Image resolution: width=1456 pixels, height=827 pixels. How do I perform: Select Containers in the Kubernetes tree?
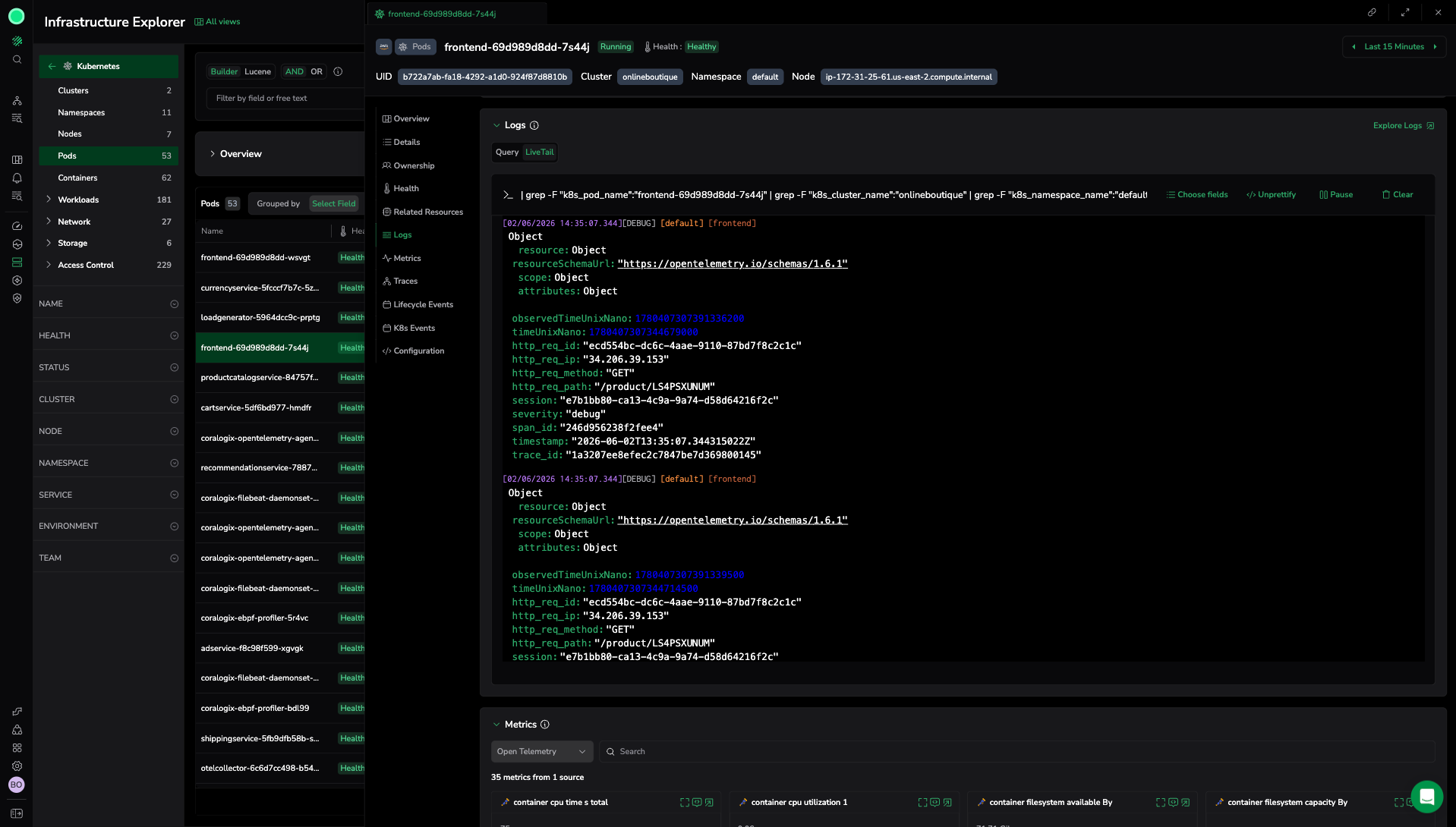[x=109, y=178]
